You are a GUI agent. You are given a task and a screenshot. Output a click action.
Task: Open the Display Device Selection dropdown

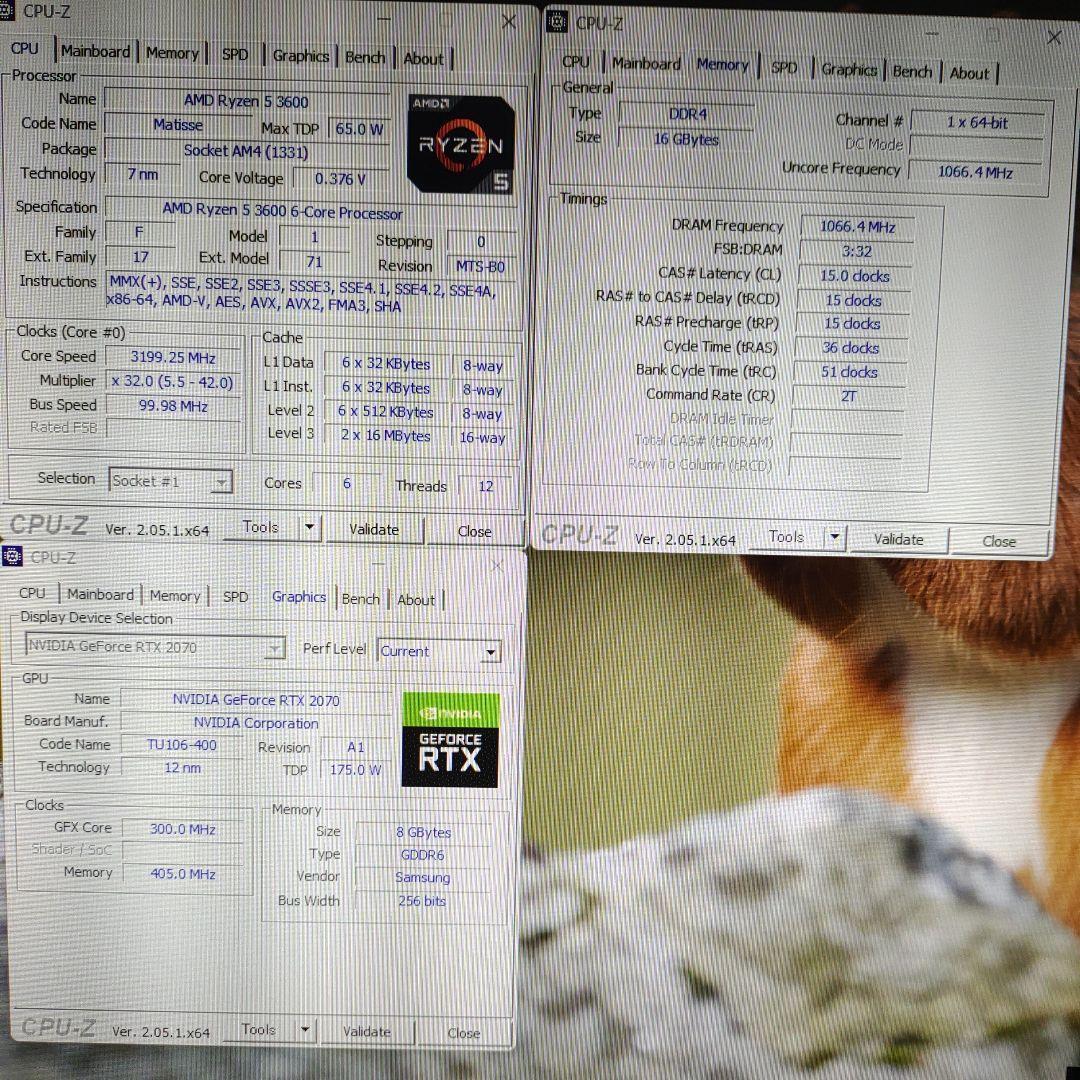tap(274, 648)
